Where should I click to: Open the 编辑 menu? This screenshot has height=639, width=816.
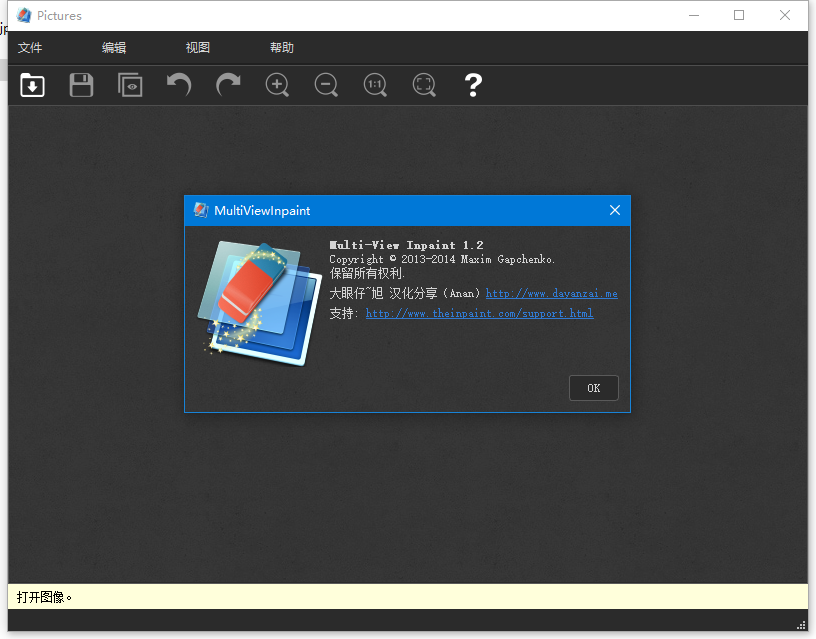click(114, 48)
